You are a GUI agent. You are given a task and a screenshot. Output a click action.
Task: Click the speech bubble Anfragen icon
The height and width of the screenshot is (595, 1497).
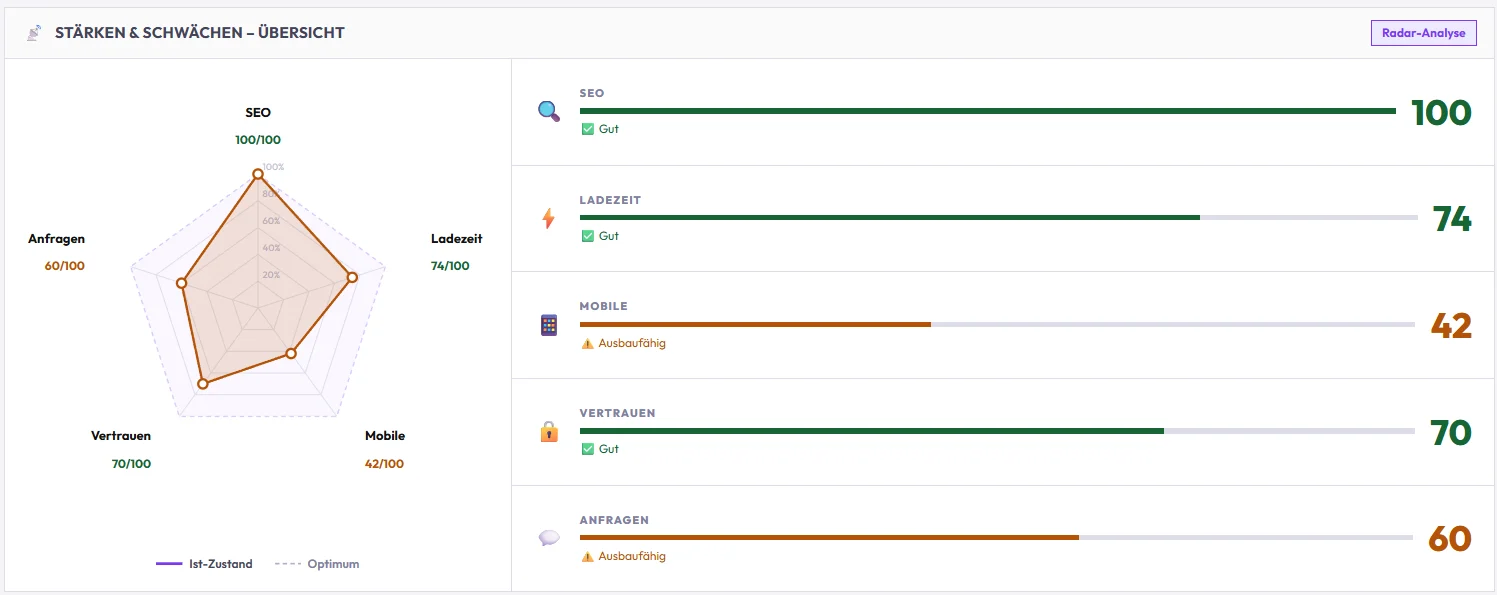coord(549,538)
